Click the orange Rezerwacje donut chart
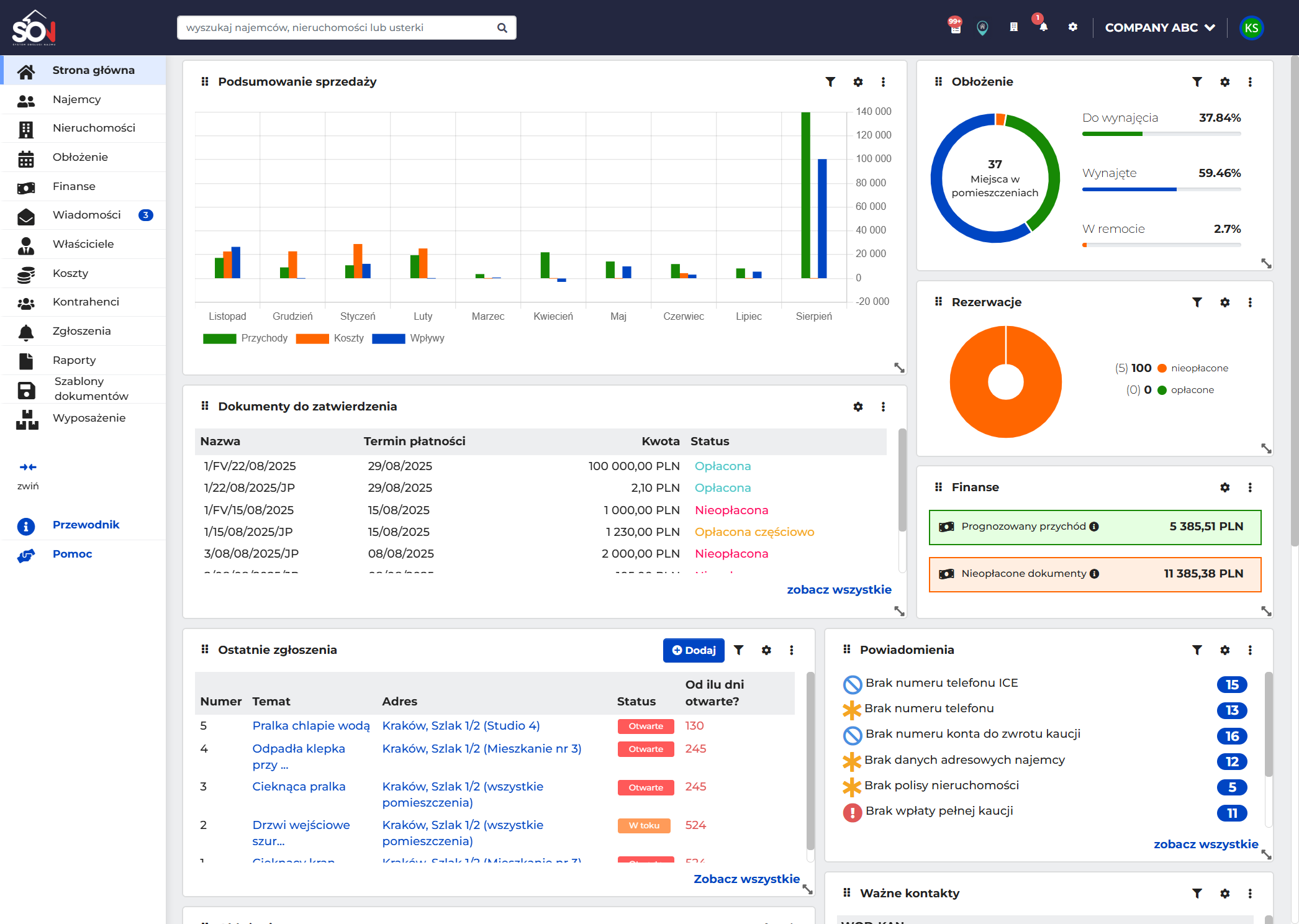This screenshot has height=924, width=1299. 1005,382
